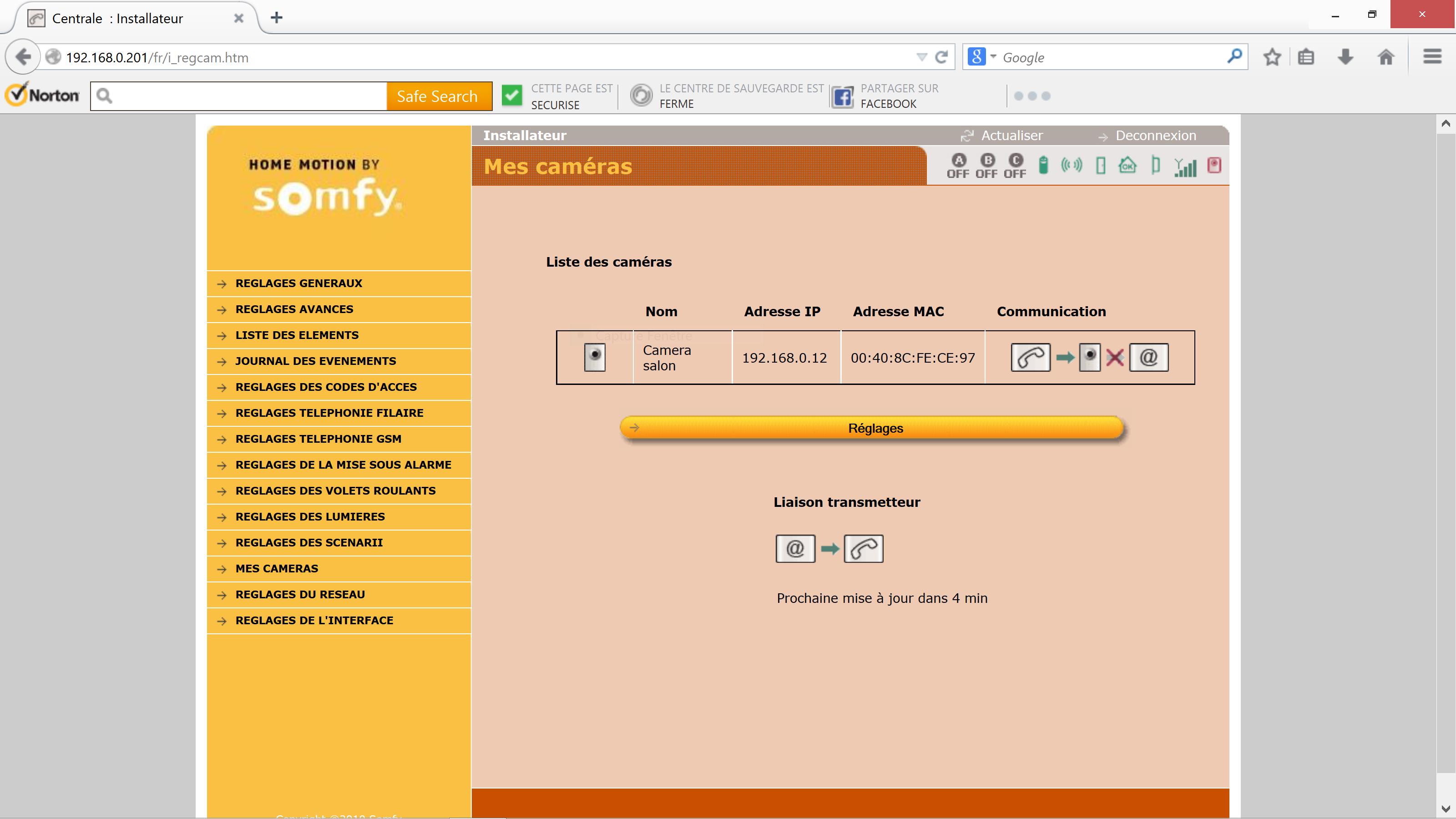
Task: Click the zone A OFF status icon
Action: 958,166
